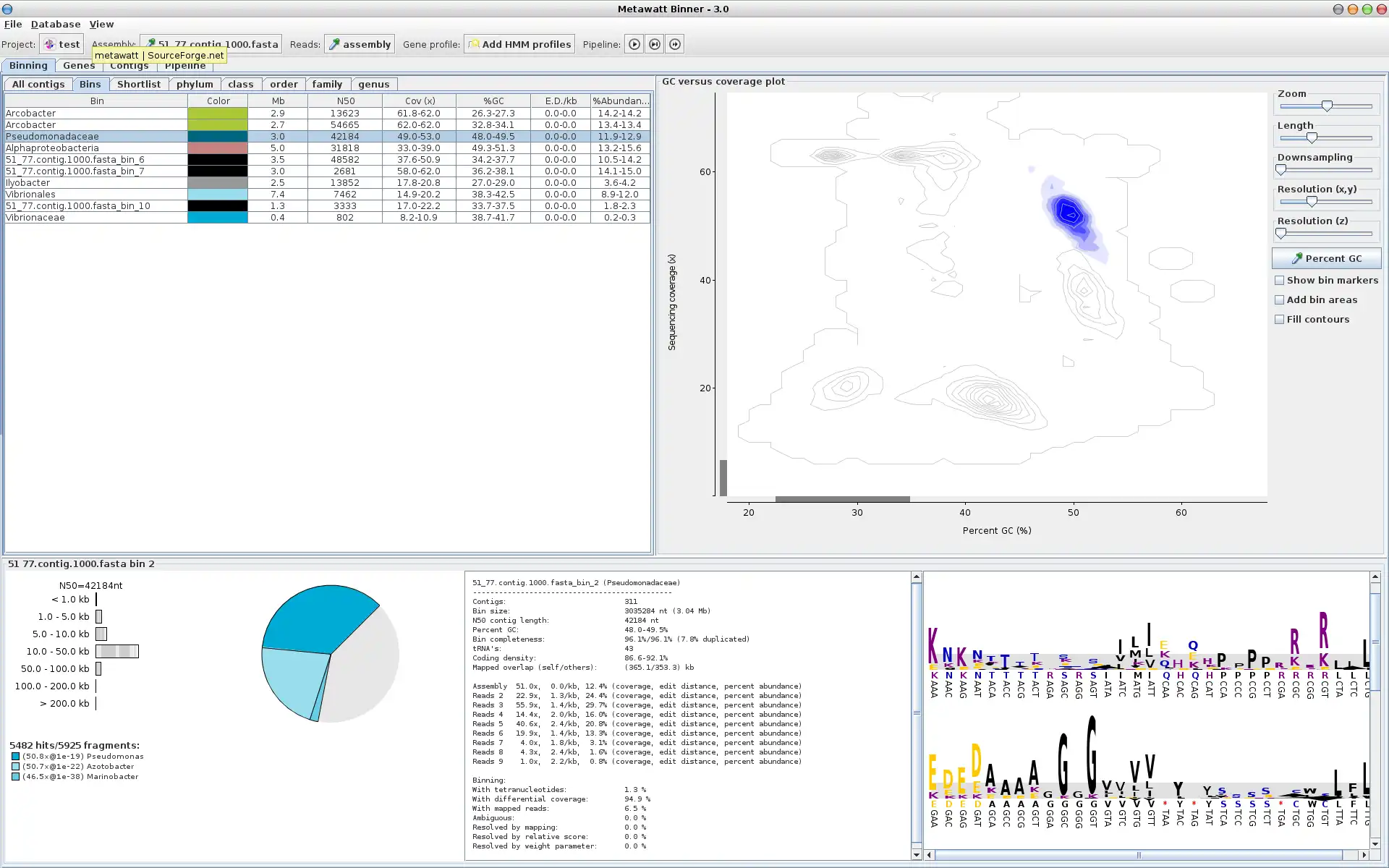
Task: Click the play pipeline button
Action: 634,43
